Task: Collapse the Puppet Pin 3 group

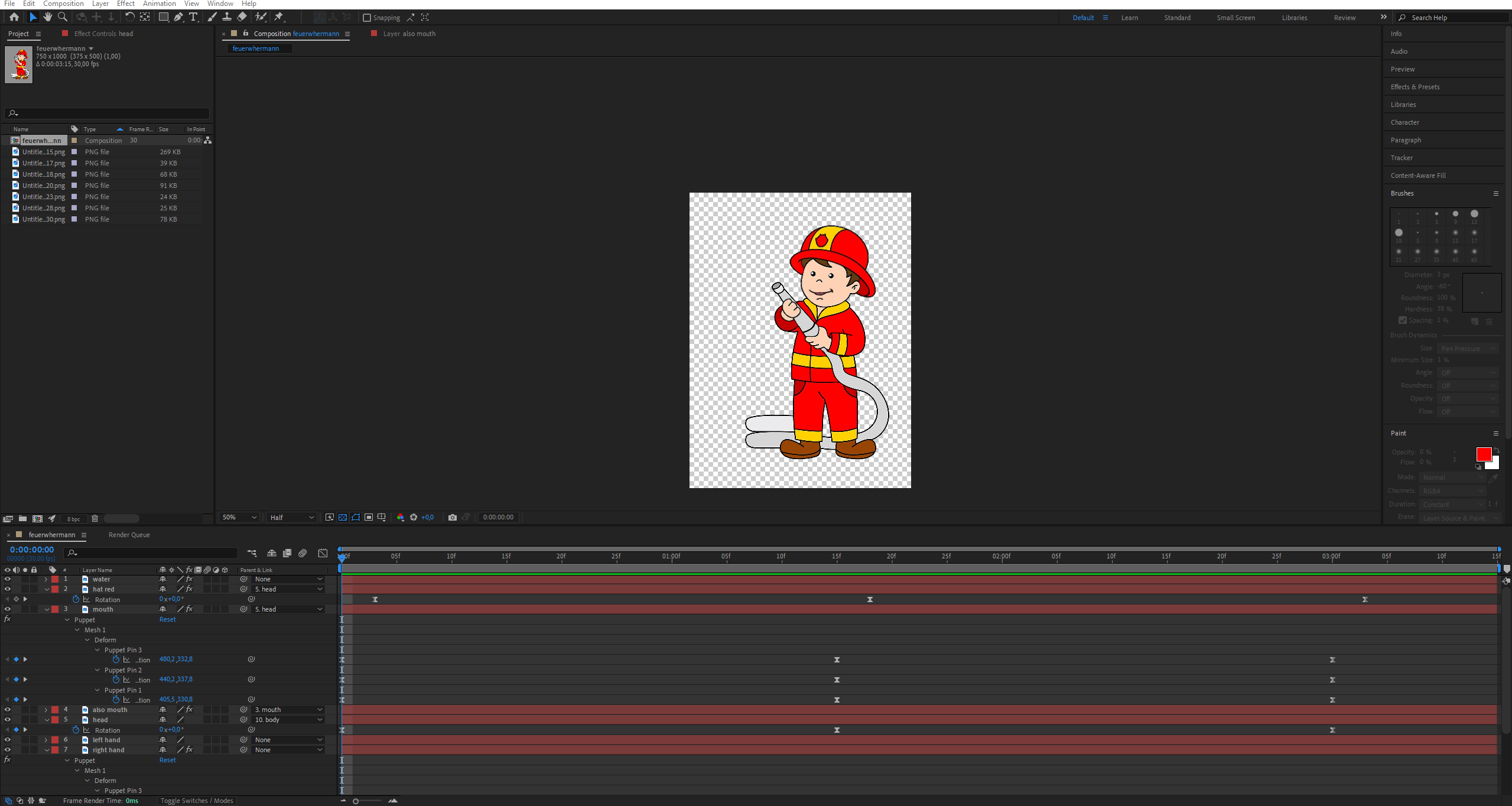Action: coord(97,650)
